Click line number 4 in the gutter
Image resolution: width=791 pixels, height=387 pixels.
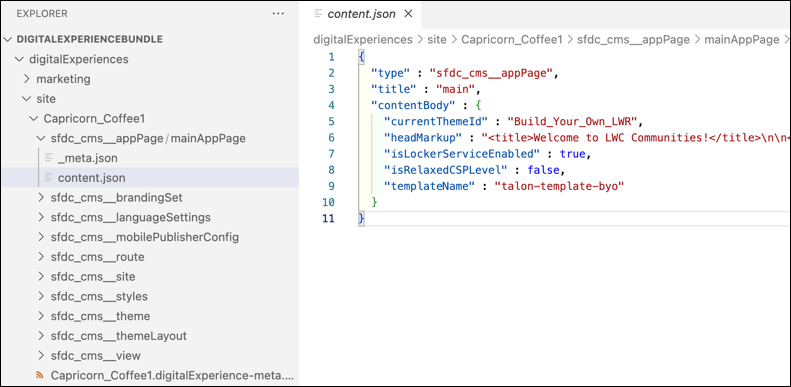(x=331, y=105)
